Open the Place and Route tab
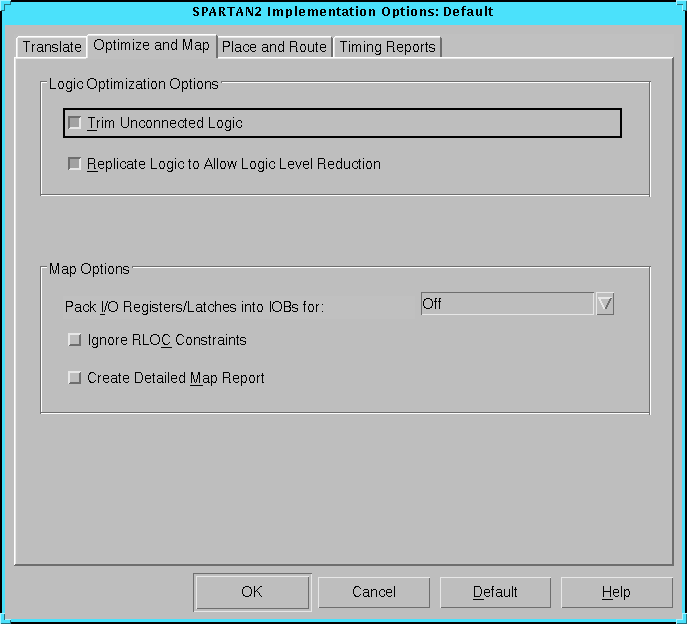 point(274,47)
